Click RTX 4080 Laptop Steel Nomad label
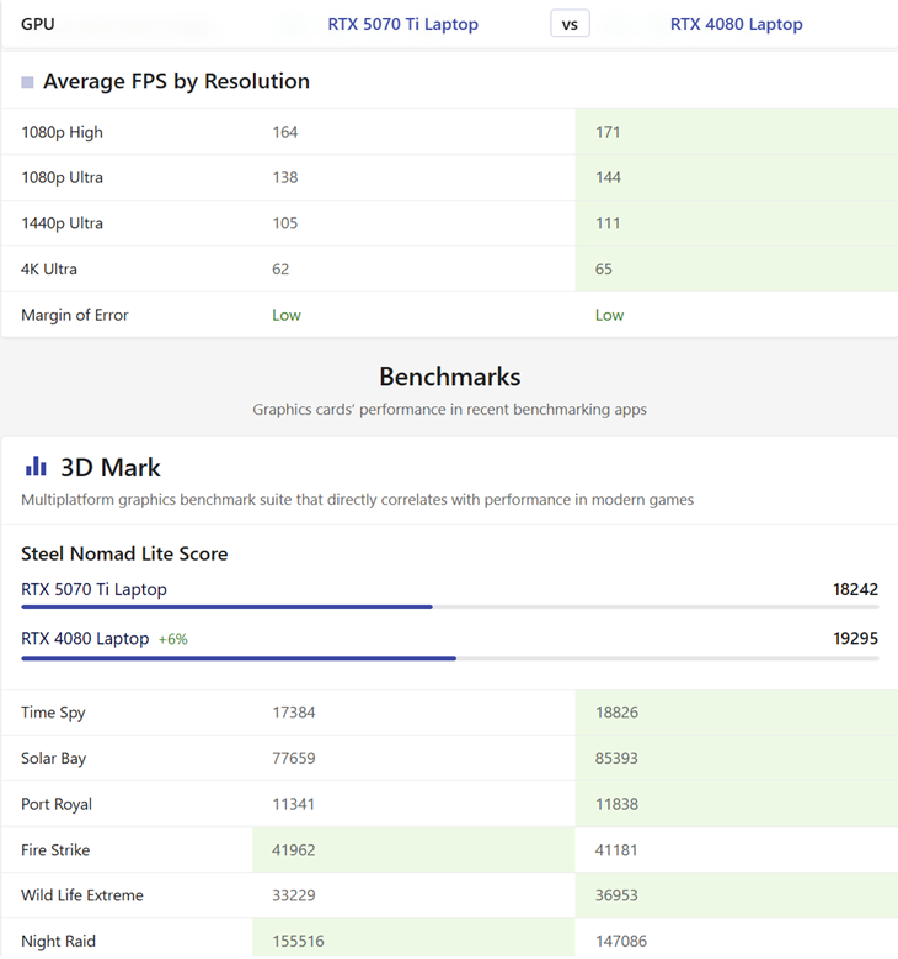This screenshot has width=898, height=959. point(85,639)
